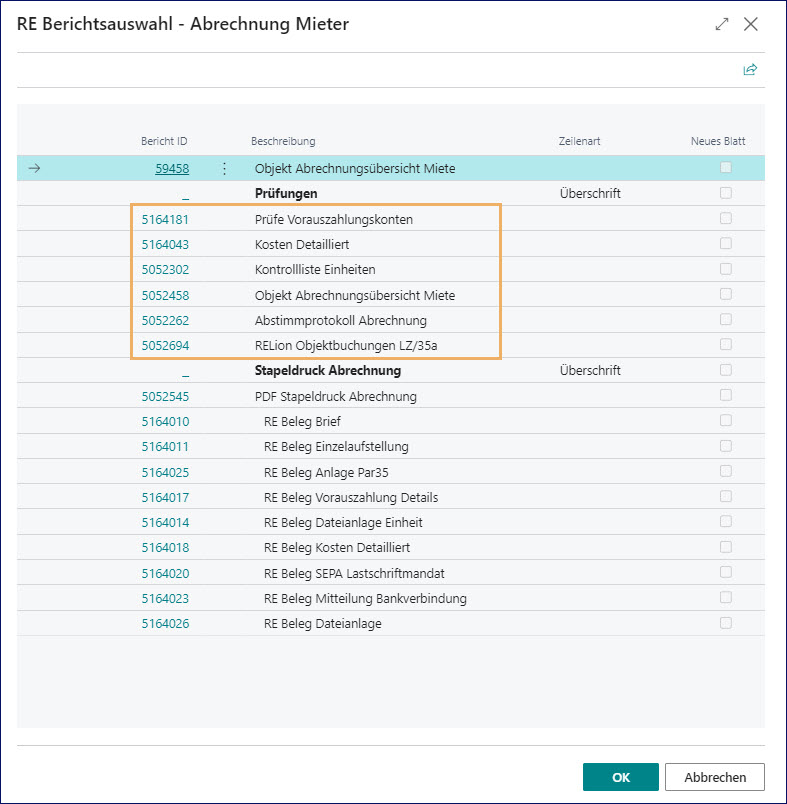The height and width of the screenshot is (804, 787).
Task: Open the Beschreibung column header menu
Action: coord(283,141)
